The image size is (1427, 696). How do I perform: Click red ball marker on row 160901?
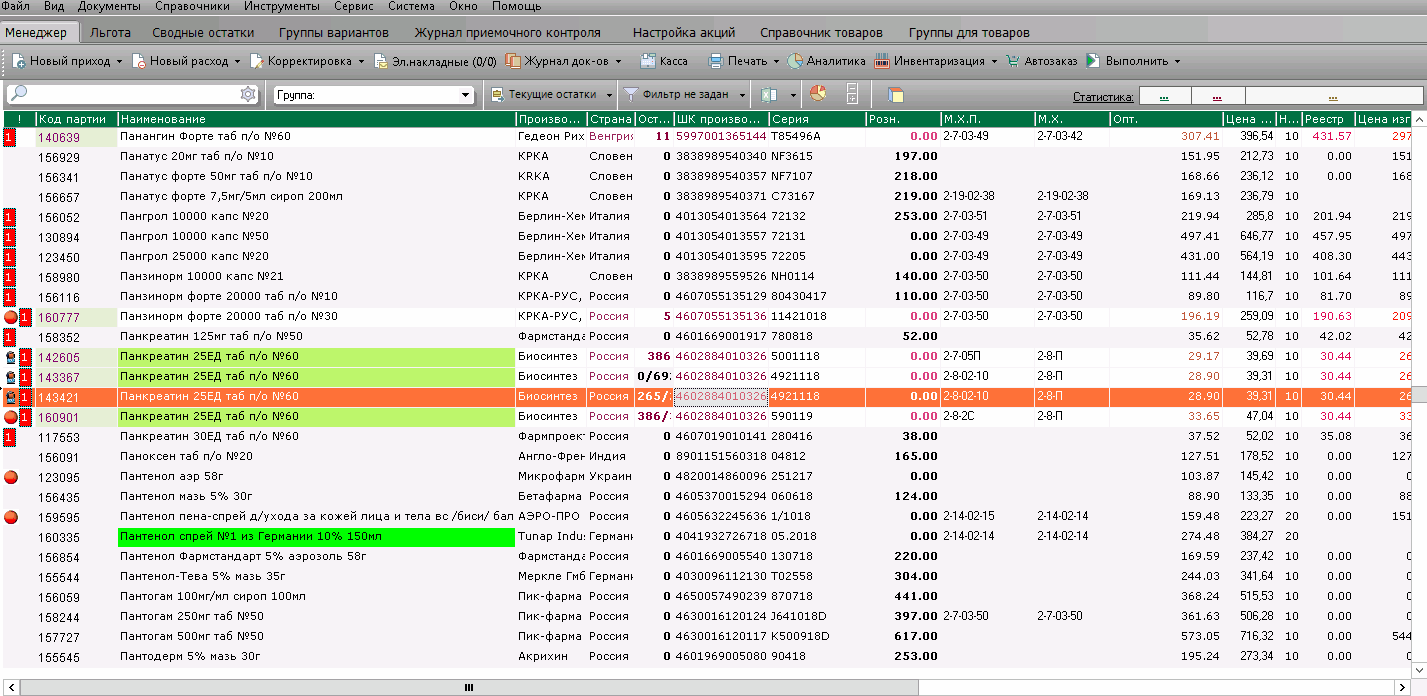point(10,416)
